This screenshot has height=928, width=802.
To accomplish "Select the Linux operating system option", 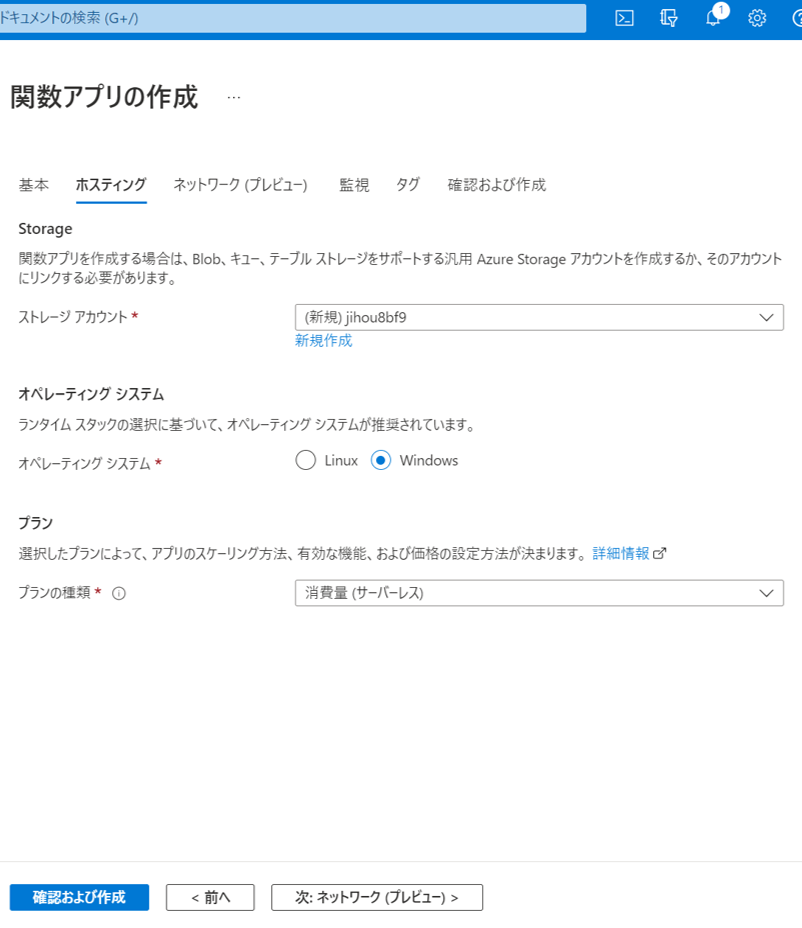I will pyautogui.click(x=306, y=461).
